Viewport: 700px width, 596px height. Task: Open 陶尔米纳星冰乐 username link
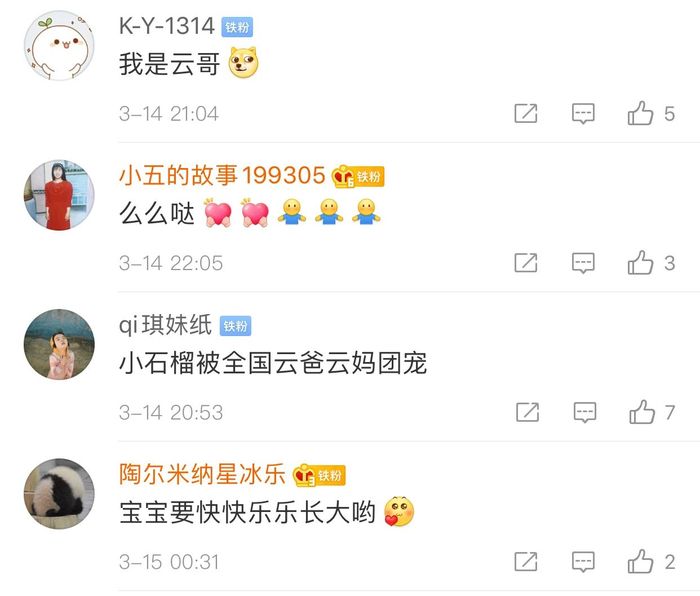[202, 474]
